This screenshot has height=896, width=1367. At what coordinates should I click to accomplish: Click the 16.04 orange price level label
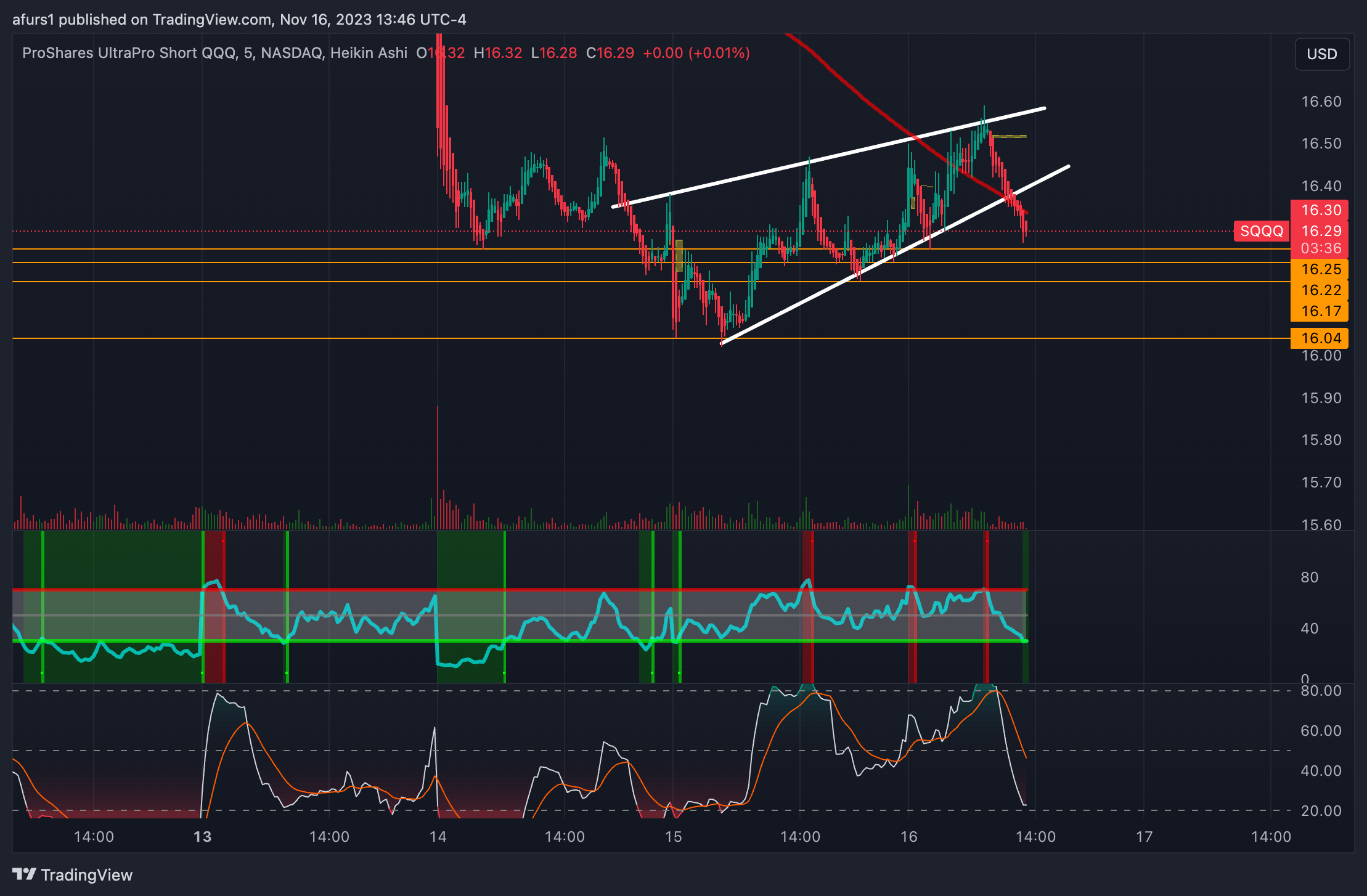1320,338
